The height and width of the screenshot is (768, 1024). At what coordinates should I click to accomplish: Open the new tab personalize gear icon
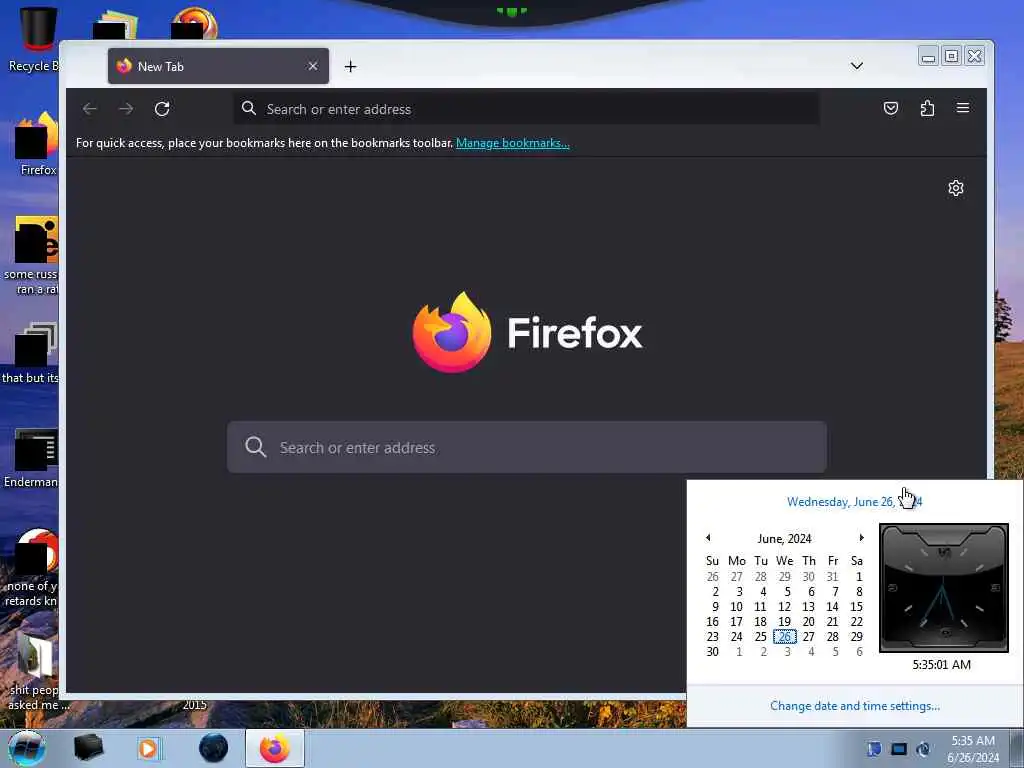tap(955, 188)
